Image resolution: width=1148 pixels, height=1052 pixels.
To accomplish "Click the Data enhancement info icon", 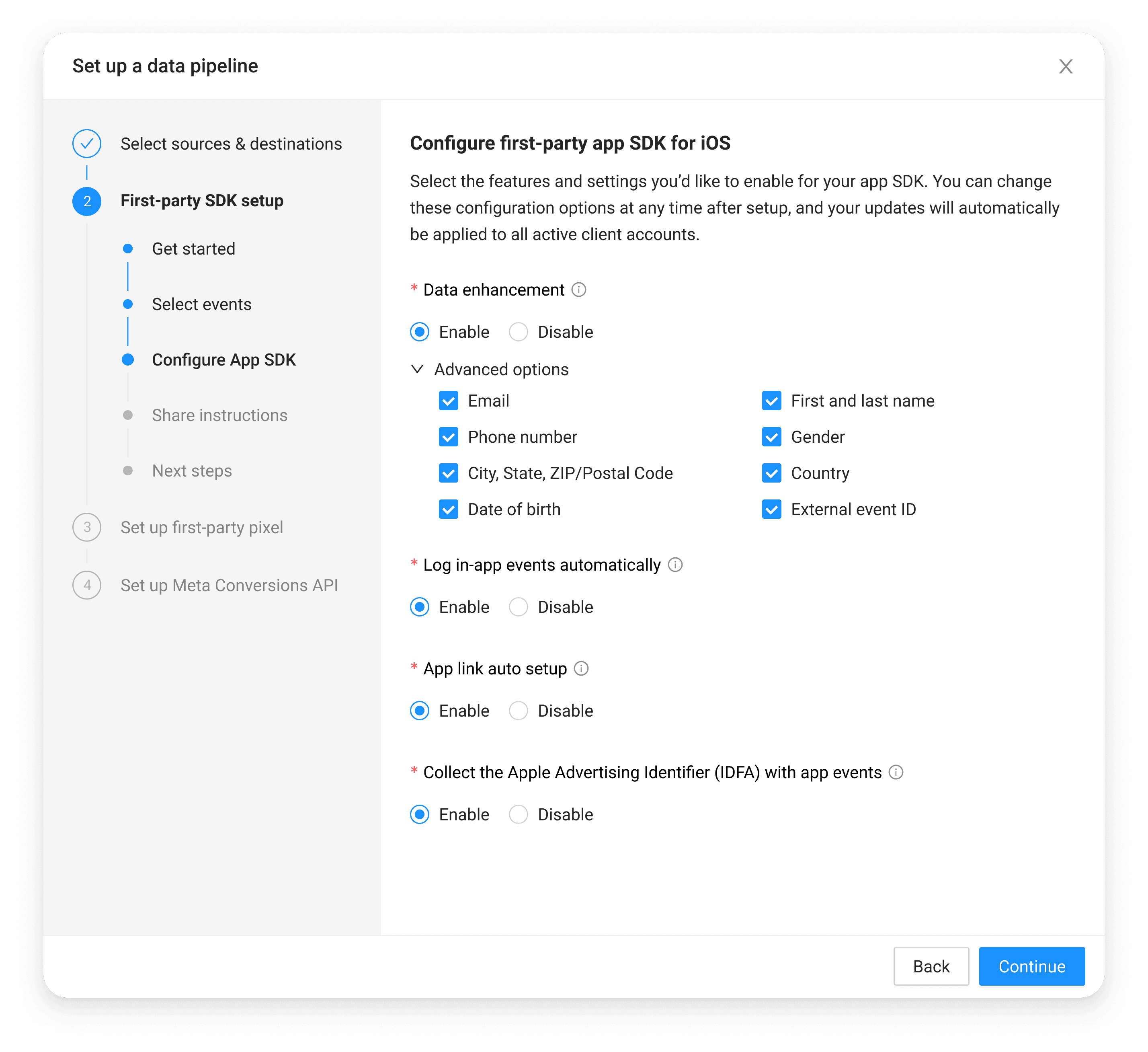I will click(578, 290).
